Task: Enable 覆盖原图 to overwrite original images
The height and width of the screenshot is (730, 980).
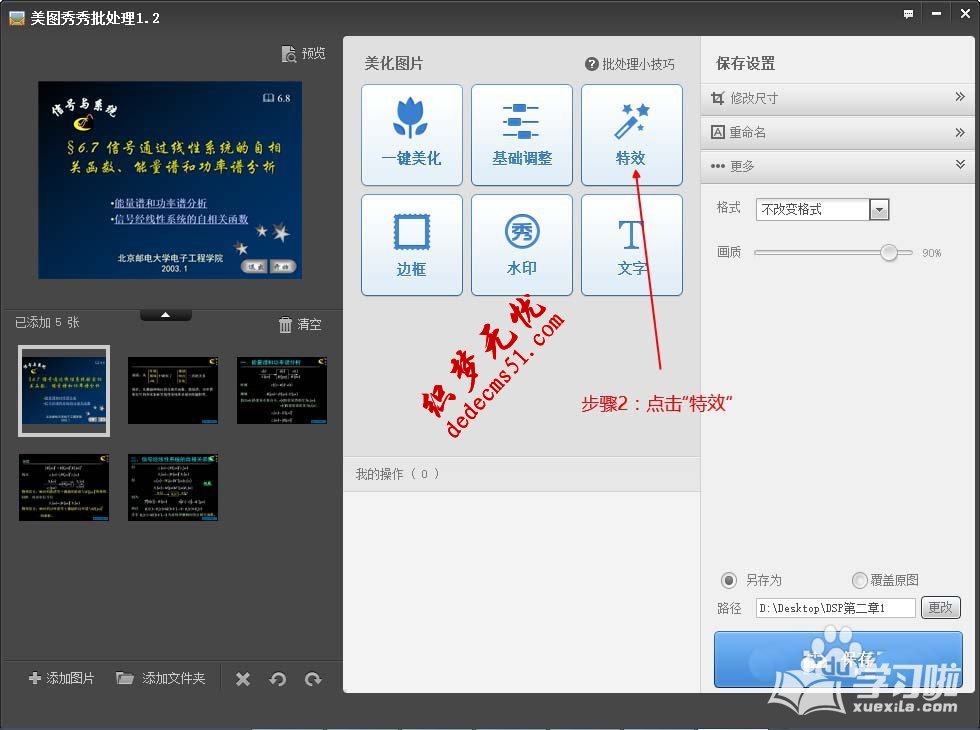Action: (858, 580)
